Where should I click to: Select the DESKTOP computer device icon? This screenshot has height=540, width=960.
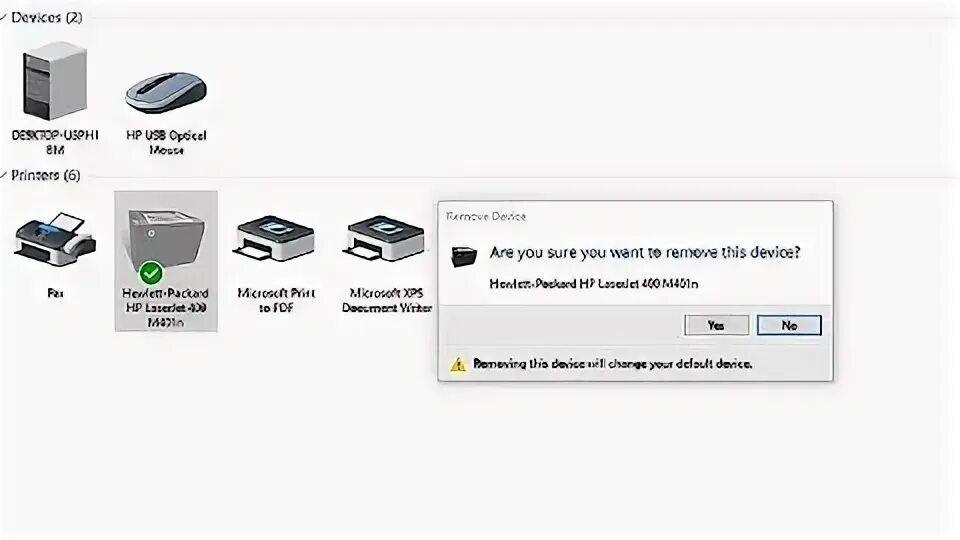[54, 80]
